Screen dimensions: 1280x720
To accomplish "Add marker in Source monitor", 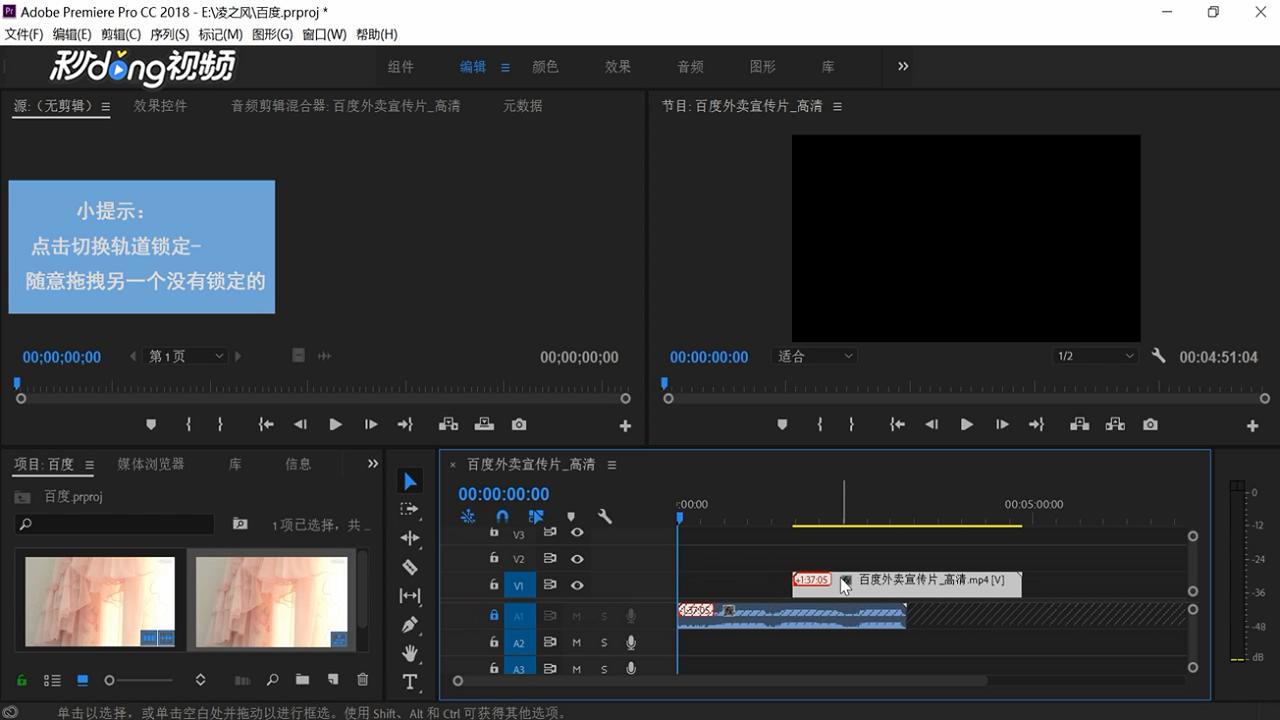I will 151,425.
